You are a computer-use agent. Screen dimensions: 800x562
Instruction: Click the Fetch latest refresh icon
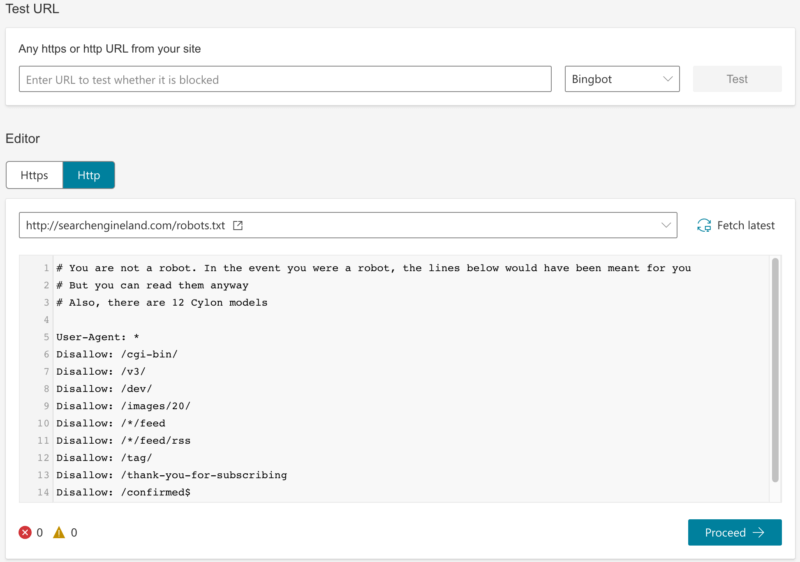tap(704, 226)
